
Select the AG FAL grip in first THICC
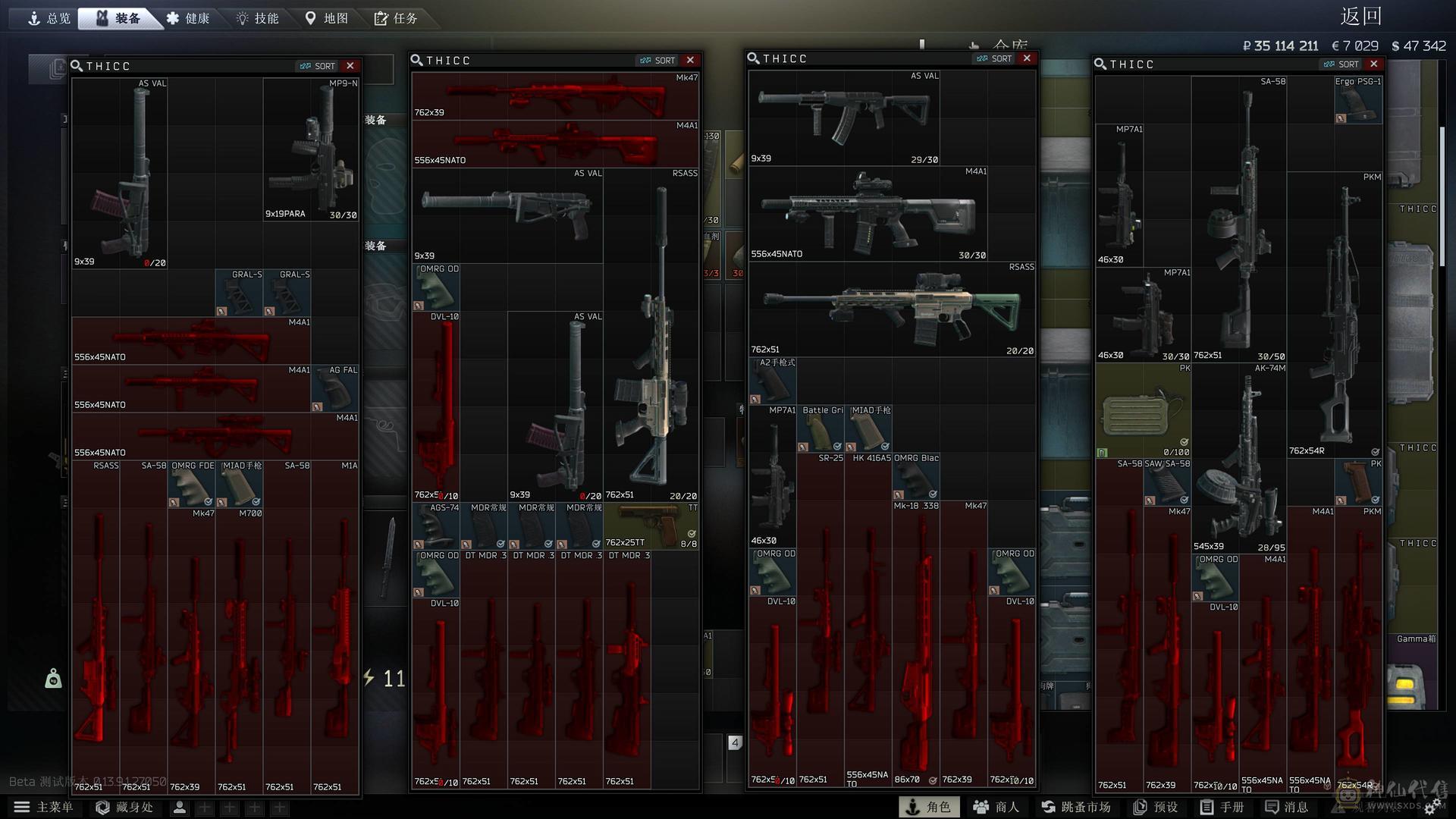[334, 388]
